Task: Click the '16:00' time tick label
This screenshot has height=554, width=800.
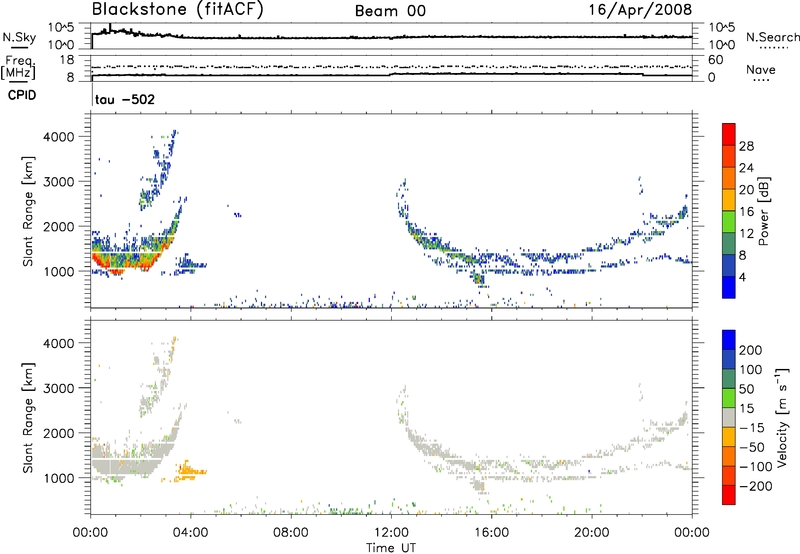Action: [x=491, y=533]
